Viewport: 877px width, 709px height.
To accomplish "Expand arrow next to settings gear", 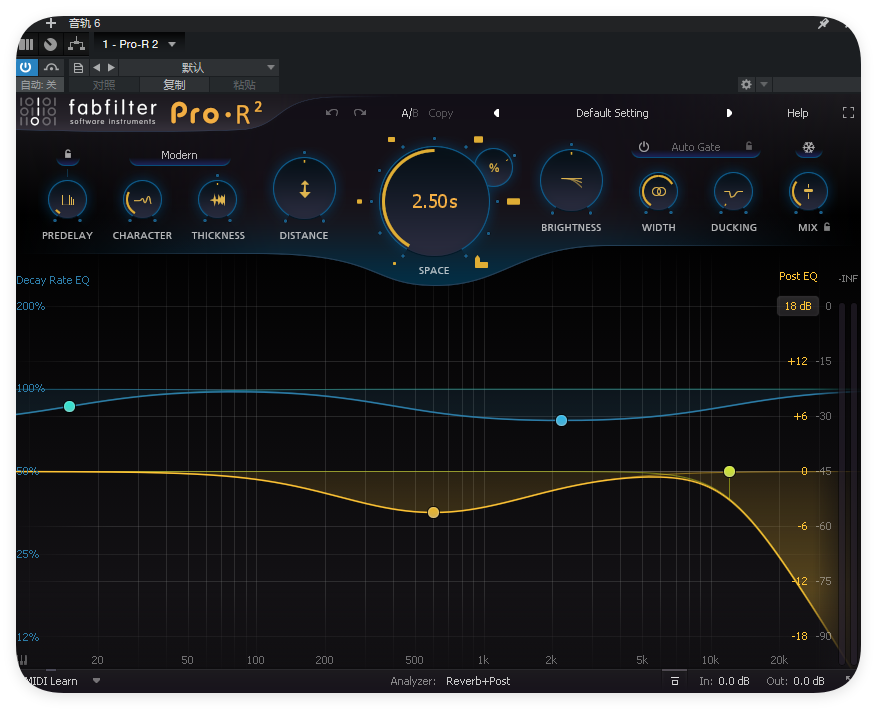I will click(763, 84).
